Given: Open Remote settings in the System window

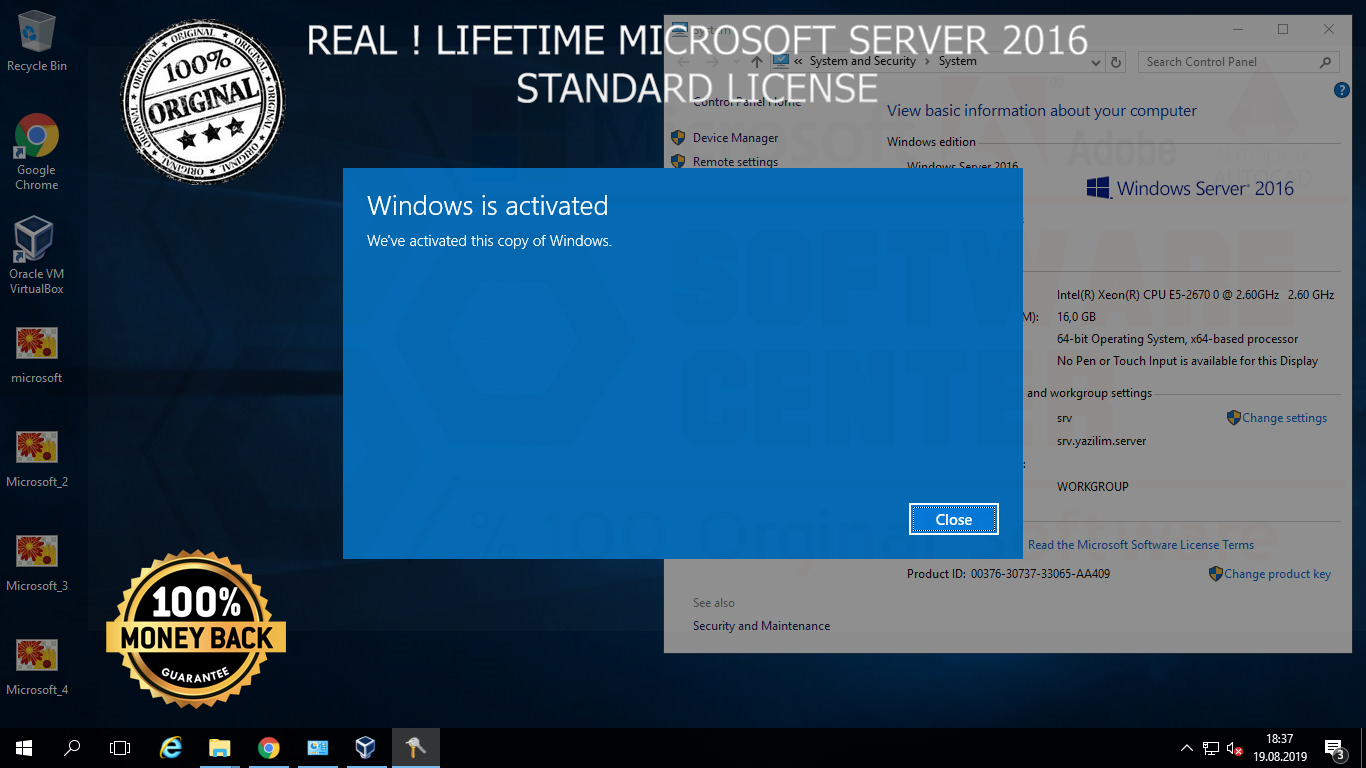Looking at the screenshot, I should 735,162.
